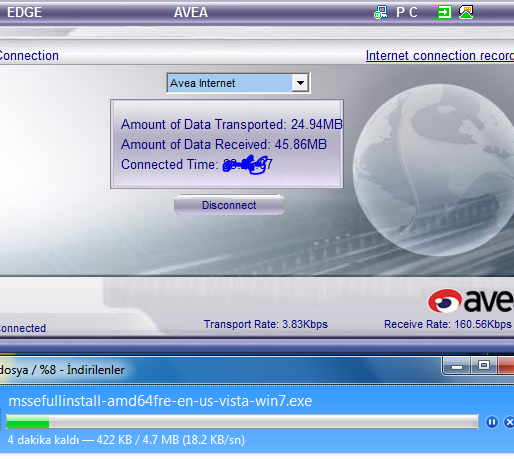Select the mssefullinstall-amd64fre-en-us-vista-win7.exe file name
514x459 pixels.
160,401
